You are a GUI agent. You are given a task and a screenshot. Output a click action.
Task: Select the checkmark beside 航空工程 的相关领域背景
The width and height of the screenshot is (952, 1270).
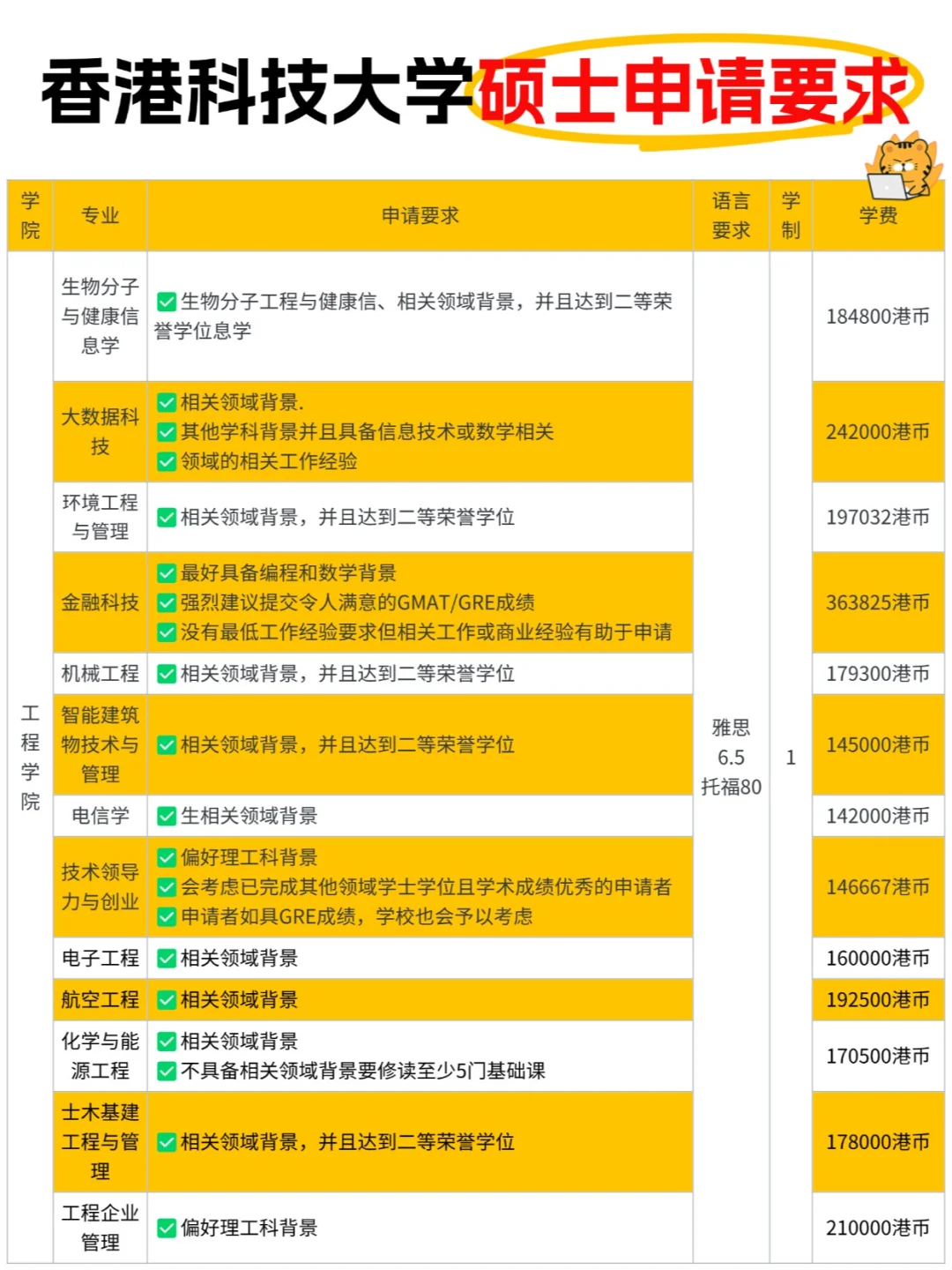point(166,1000)
